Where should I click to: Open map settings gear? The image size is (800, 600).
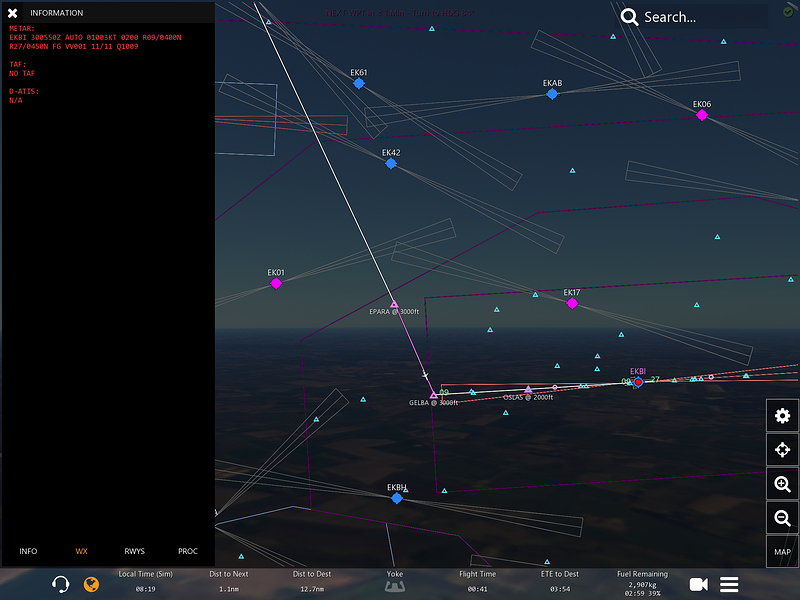[782, 416]
